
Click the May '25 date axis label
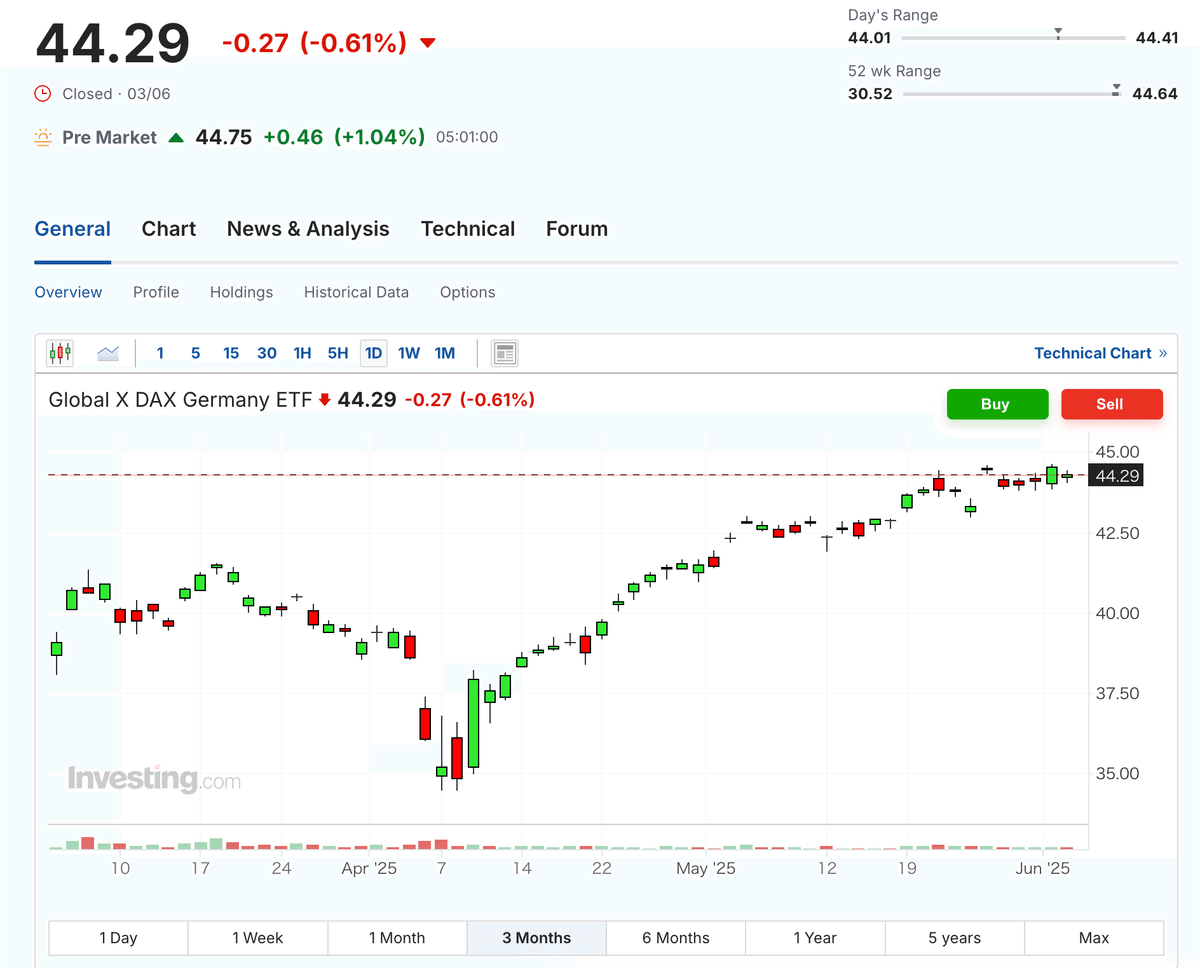pyautogui.click(x=705, y=868)
